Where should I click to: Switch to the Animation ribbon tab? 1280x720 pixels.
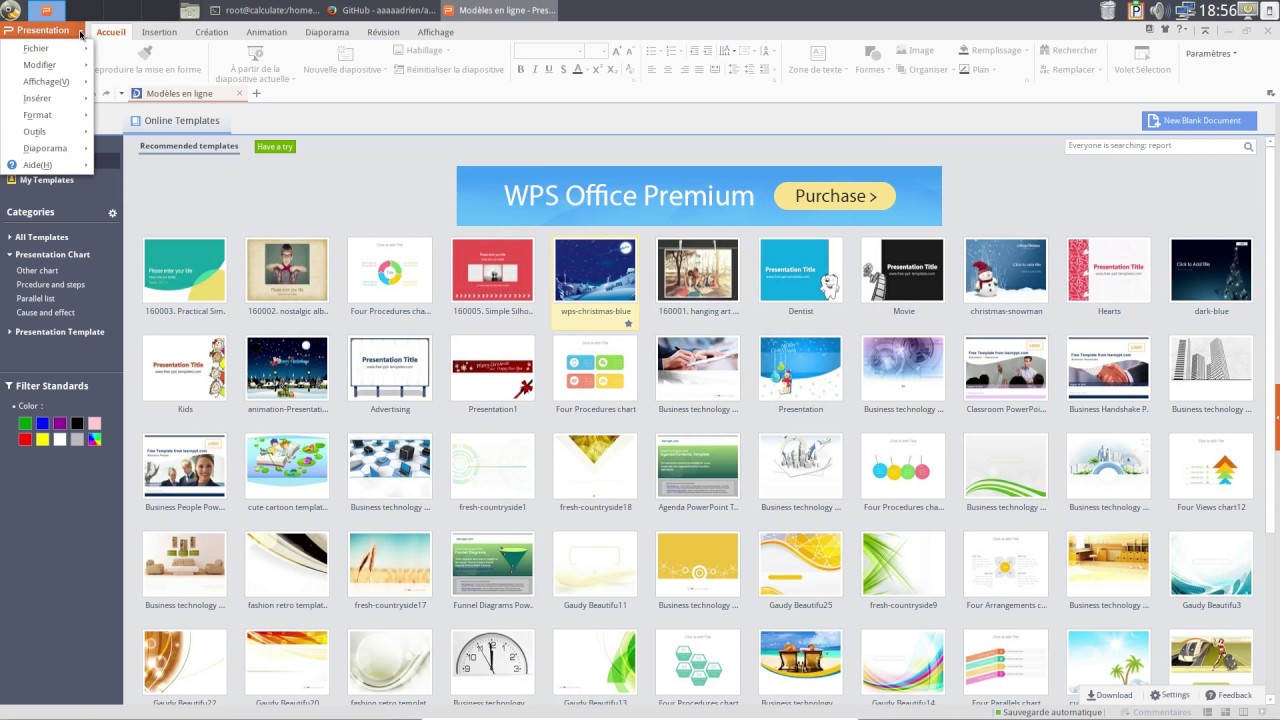click(x=267, y=32)
